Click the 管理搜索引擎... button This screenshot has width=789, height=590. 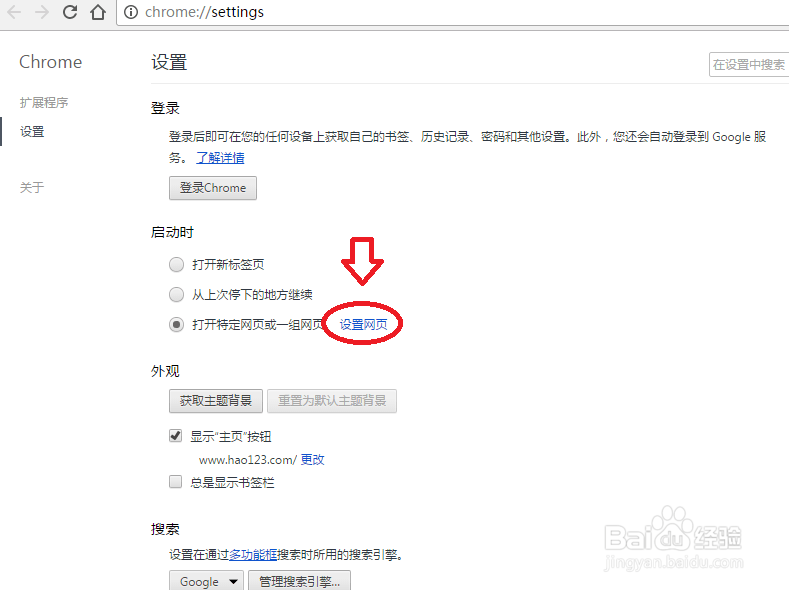299,581
